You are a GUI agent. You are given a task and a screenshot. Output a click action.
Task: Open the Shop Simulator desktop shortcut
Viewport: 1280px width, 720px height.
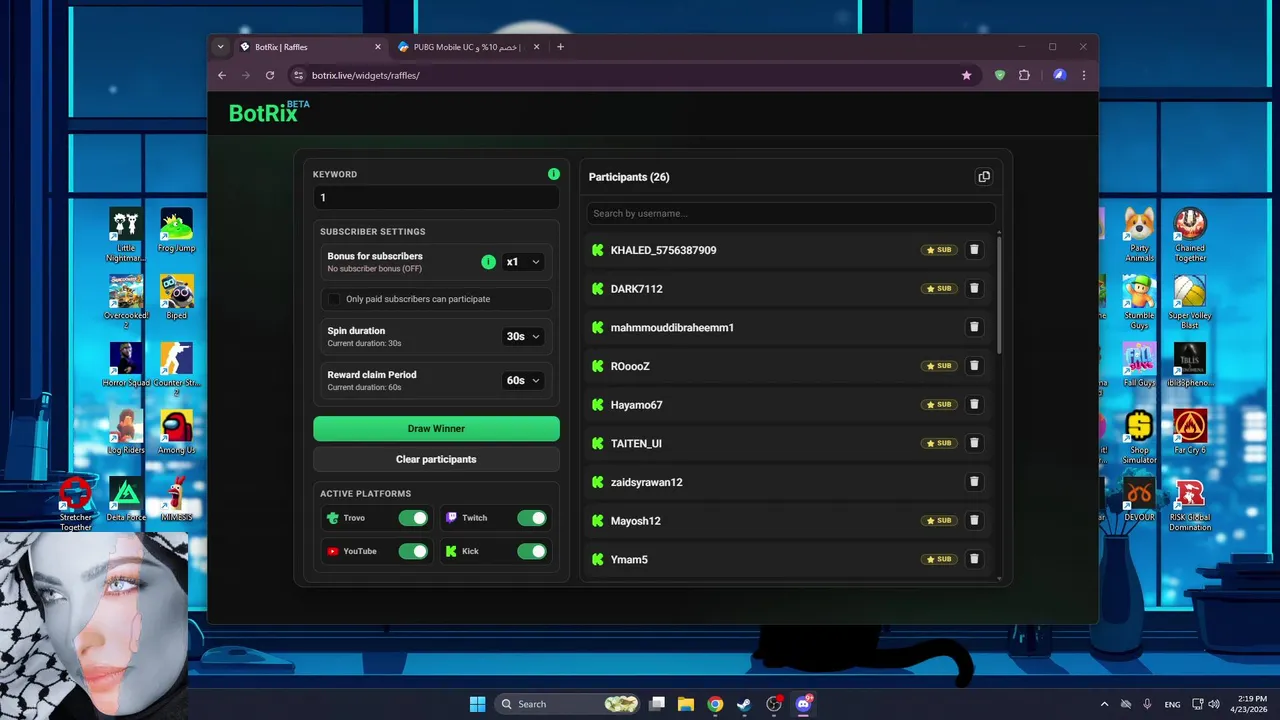click(1138, 437)
